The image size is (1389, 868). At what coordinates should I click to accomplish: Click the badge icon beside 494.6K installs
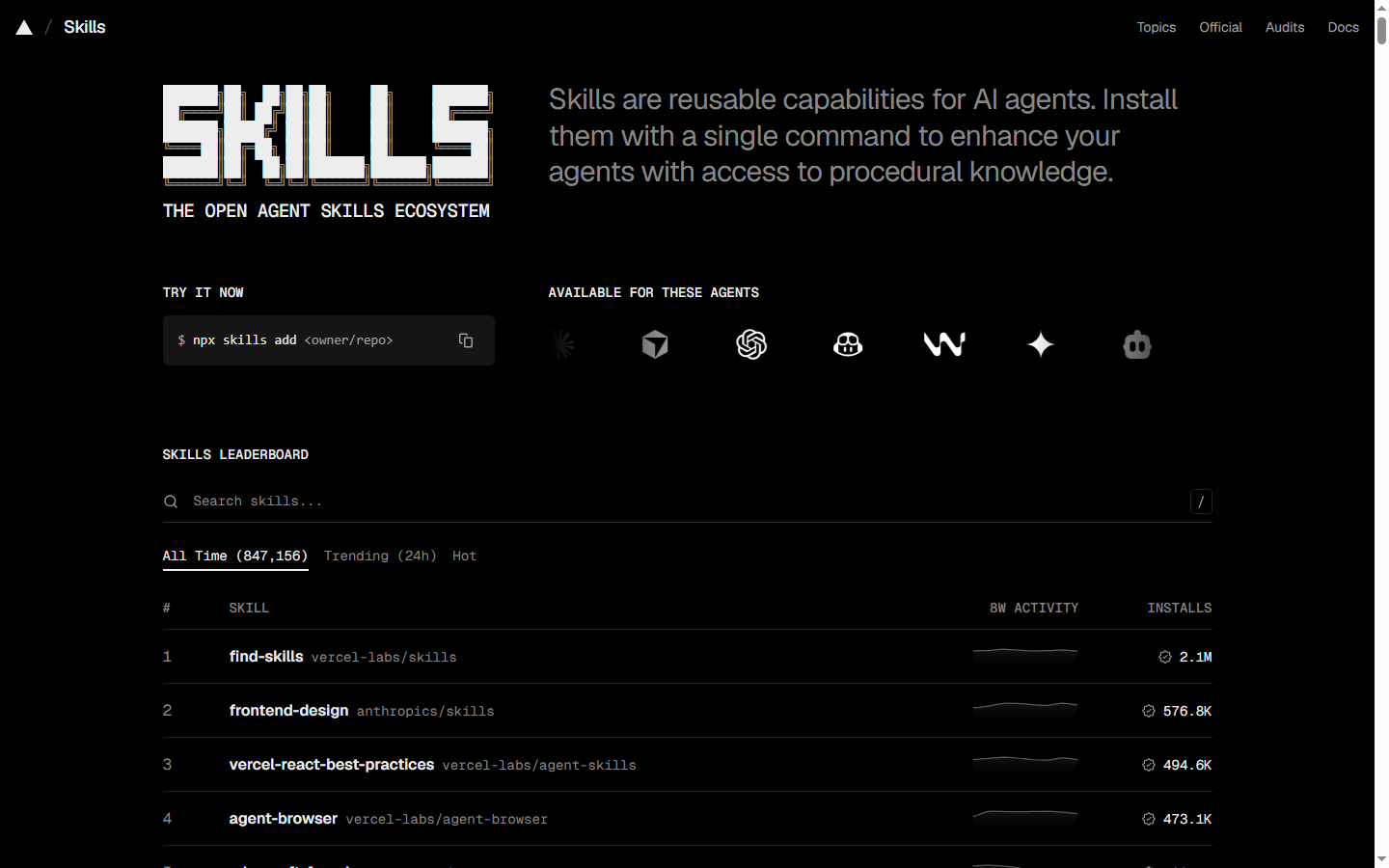(1149, 765)
